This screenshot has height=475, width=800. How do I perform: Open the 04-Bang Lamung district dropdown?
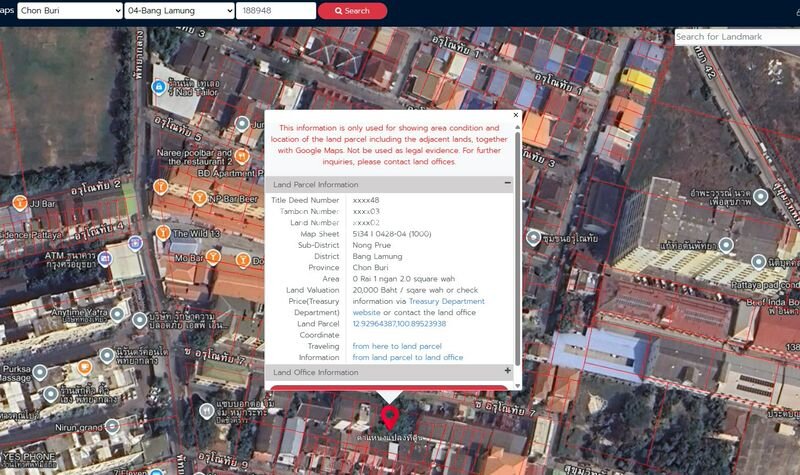click(179, 11)
